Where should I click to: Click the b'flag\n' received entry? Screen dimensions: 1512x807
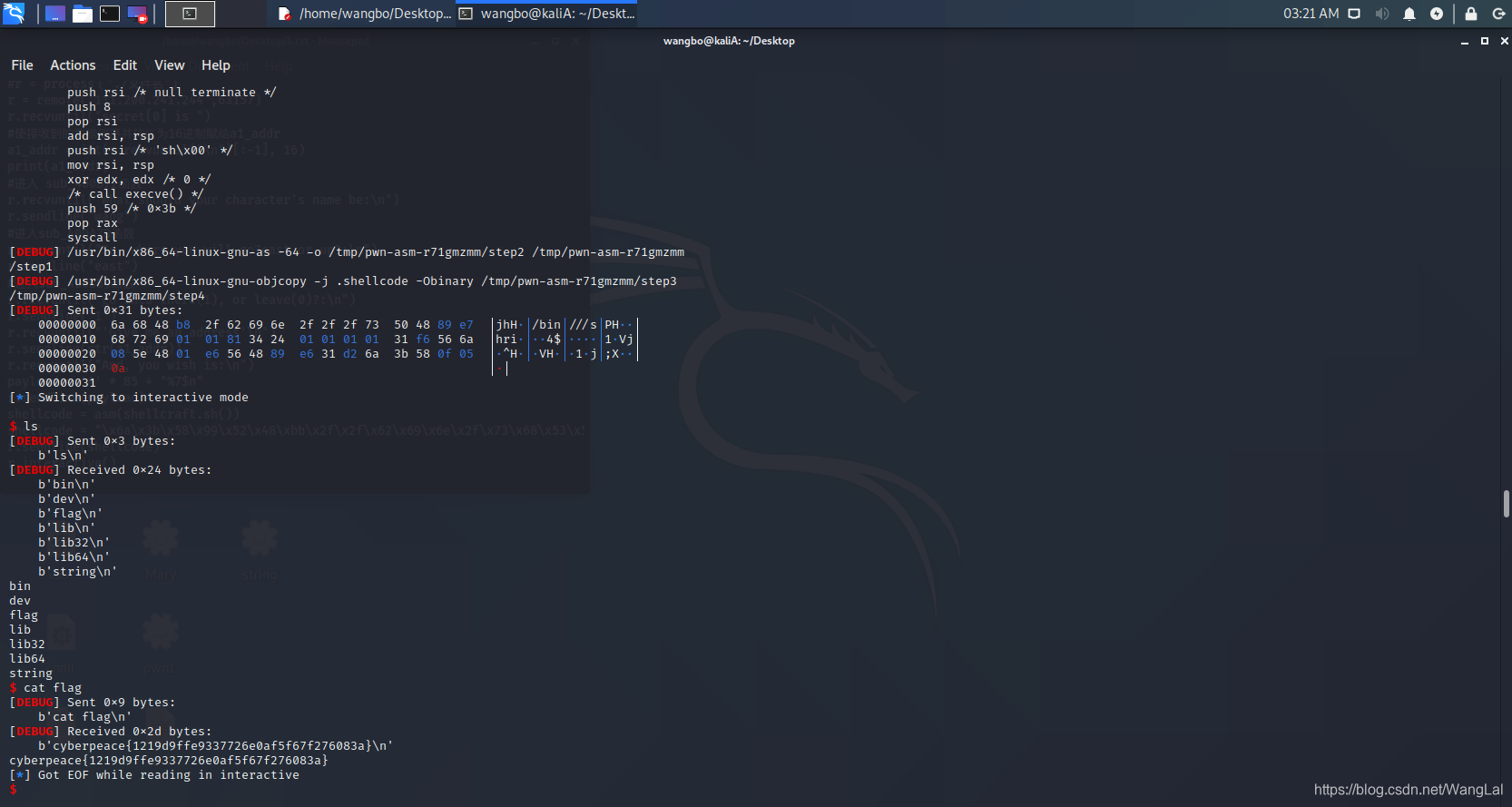point(70,514)
